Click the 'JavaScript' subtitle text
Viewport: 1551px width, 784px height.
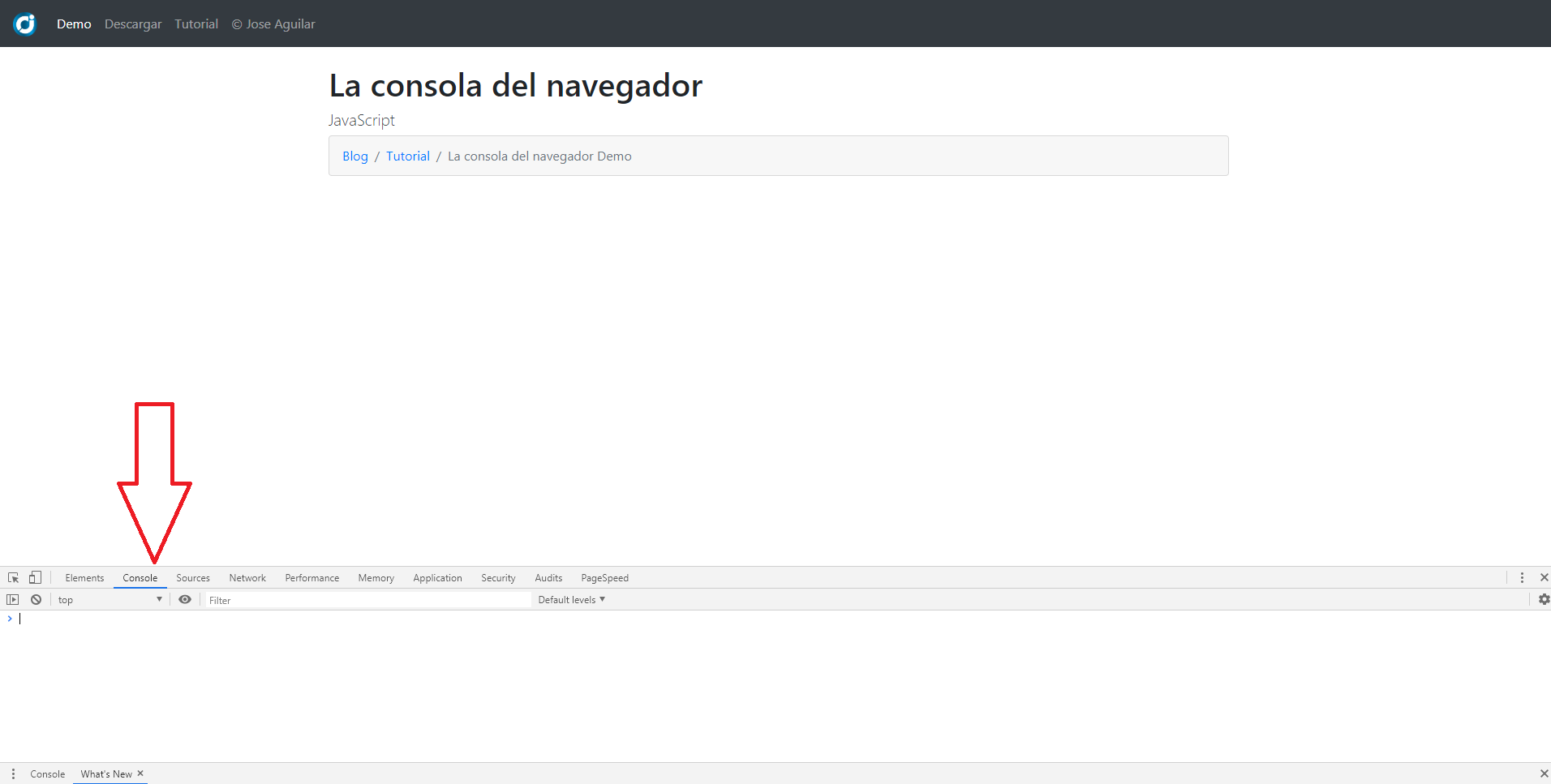coord(362,120)
